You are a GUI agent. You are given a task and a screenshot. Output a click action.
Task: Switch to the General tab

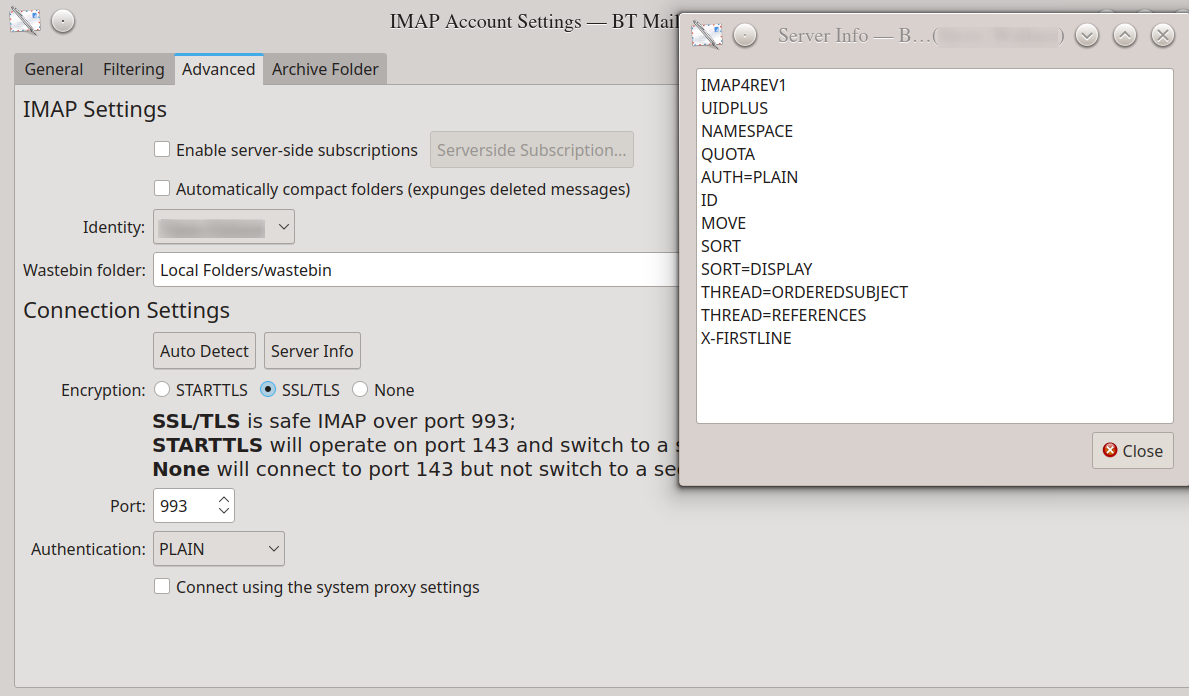[53, 69]
